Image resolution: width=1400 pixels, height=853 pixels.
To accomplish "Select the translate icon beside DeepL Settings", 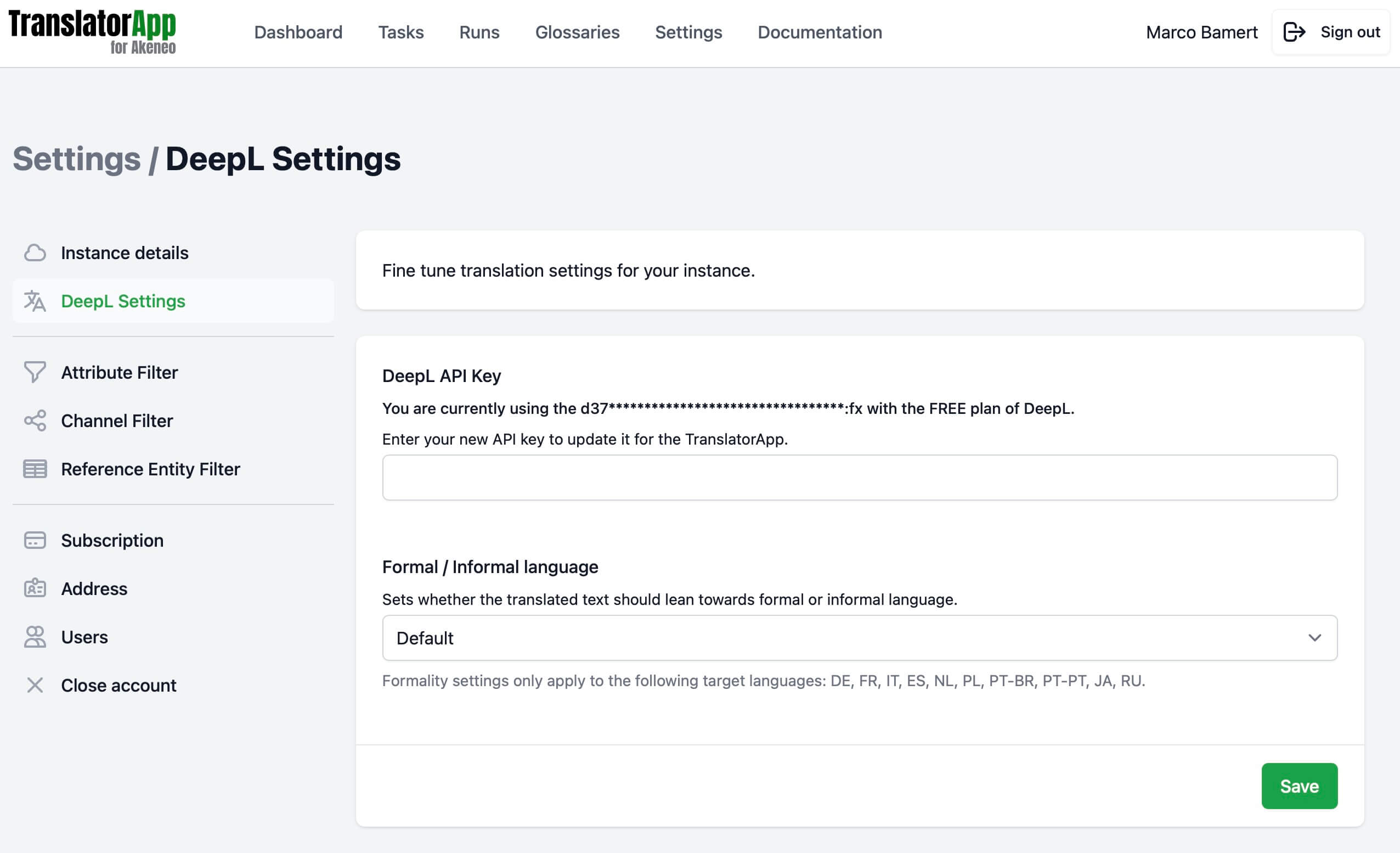I will tap(35, 301).
